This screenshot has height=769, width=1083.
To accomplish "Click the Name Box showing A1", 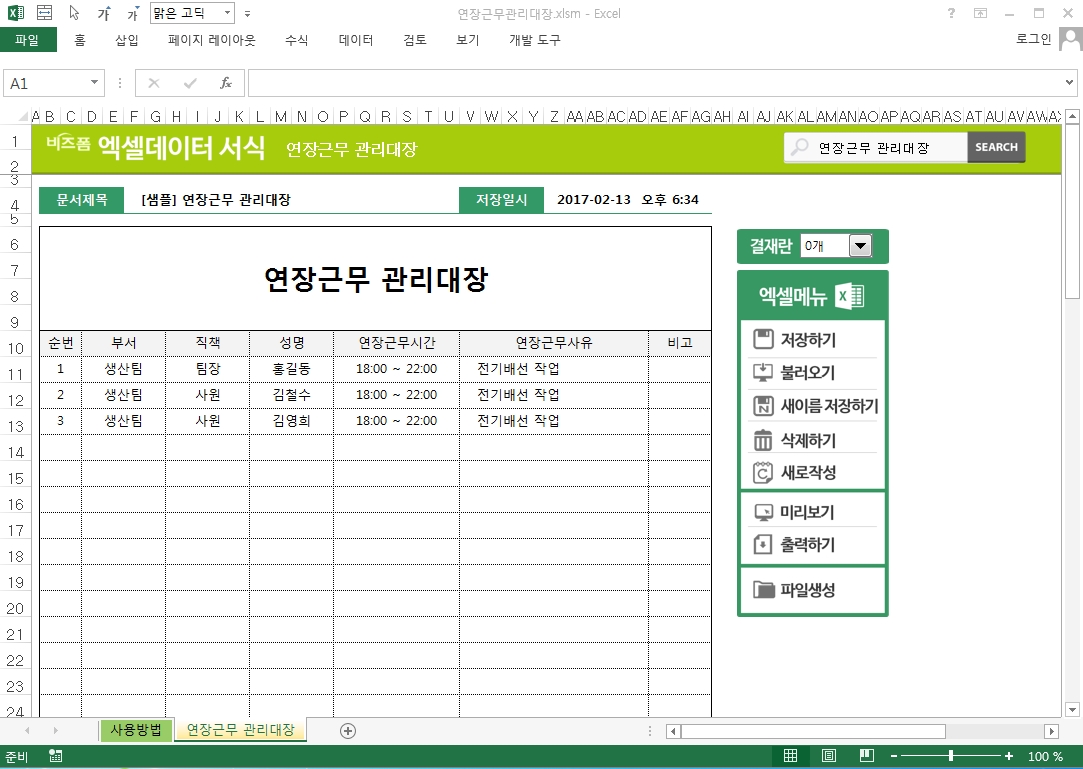I will click(45, 83).
